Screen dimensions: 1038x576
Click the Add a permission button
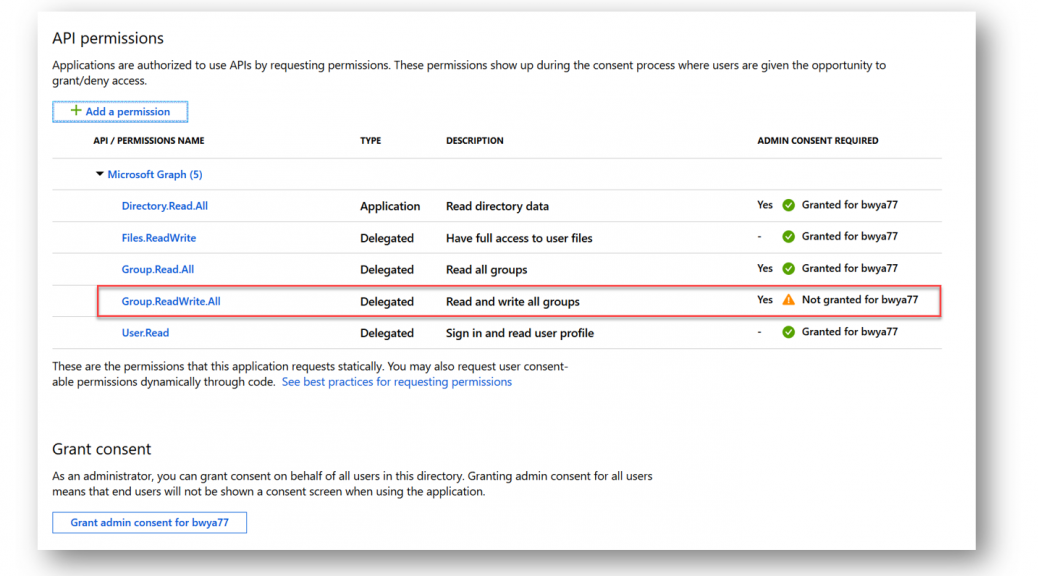click(x=120, y=111)
